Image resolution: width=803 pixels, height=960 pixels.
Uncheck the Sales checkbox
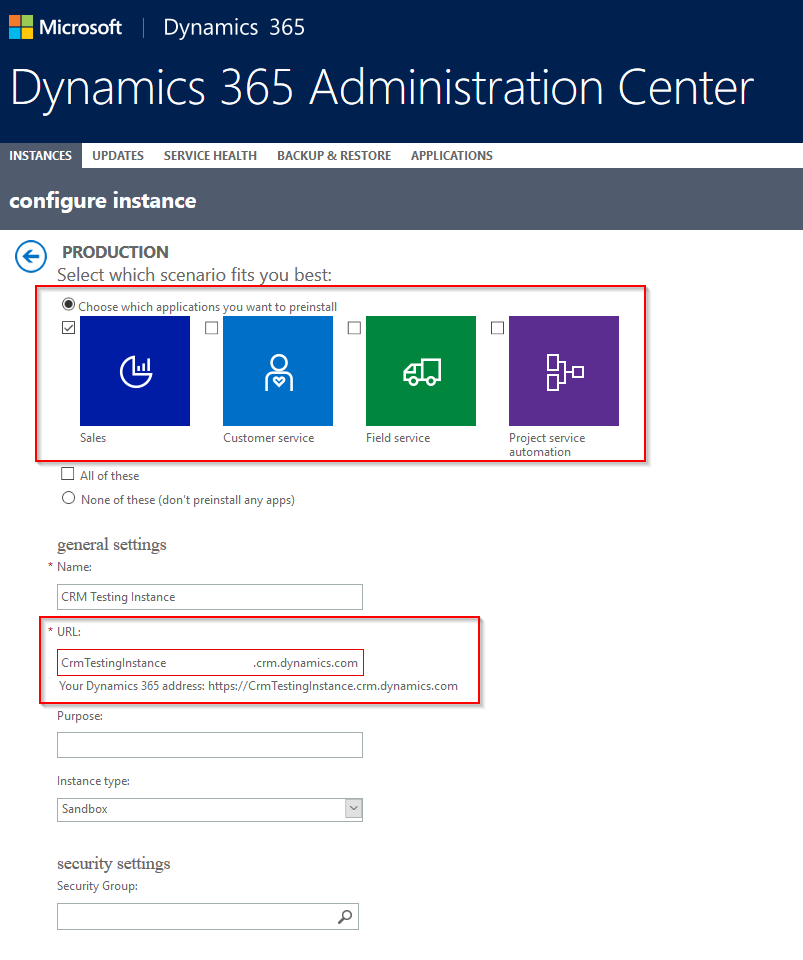[x=69, y=328]
